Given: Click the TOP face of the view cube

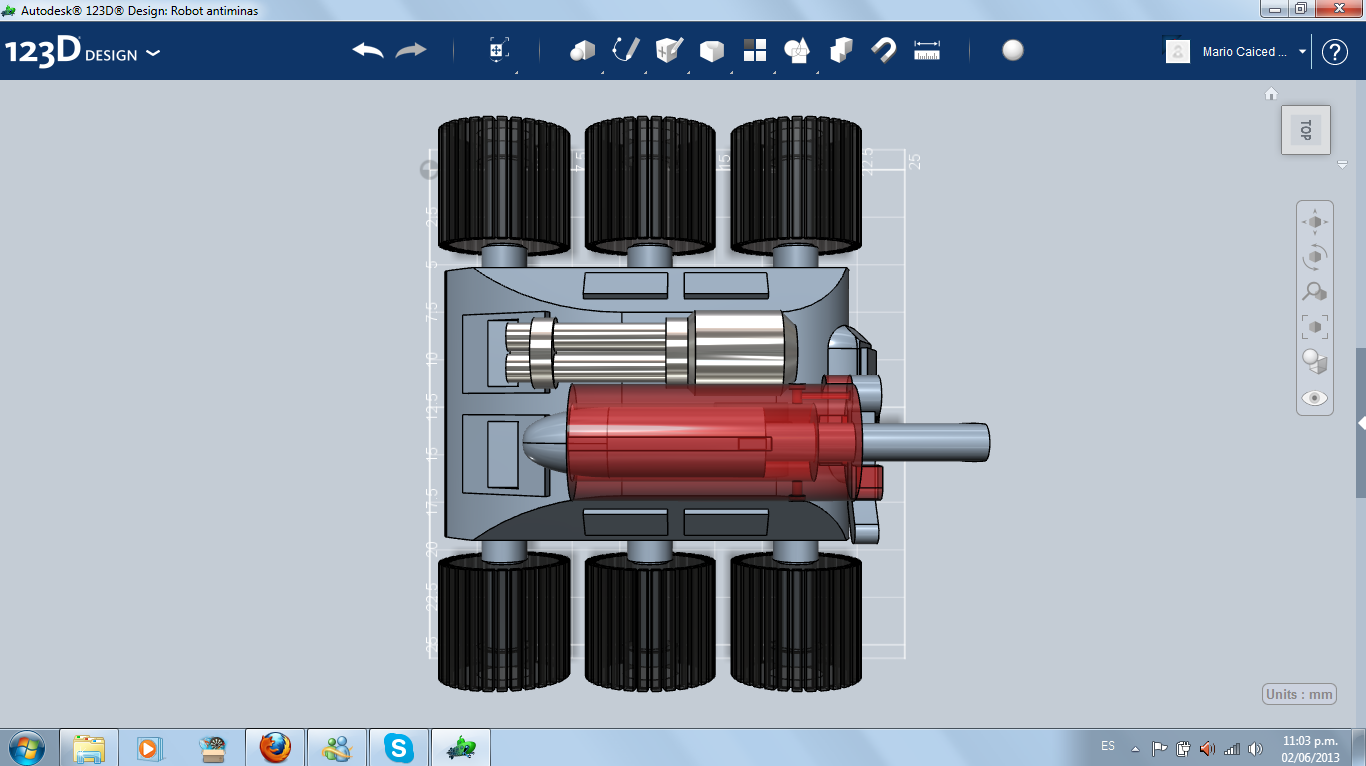Looking at the screenshot, I should pyautogui.click(x=1306, y=130).
